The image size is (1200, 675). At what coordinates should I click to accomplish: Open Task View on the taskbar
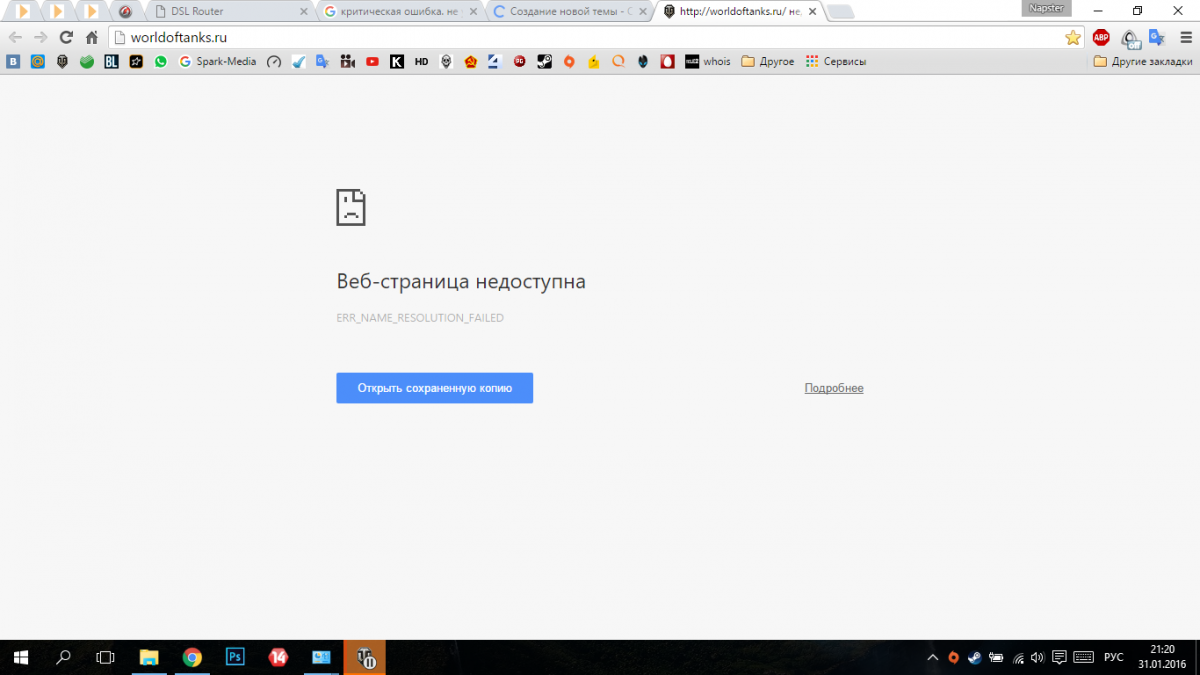[105, 657]
